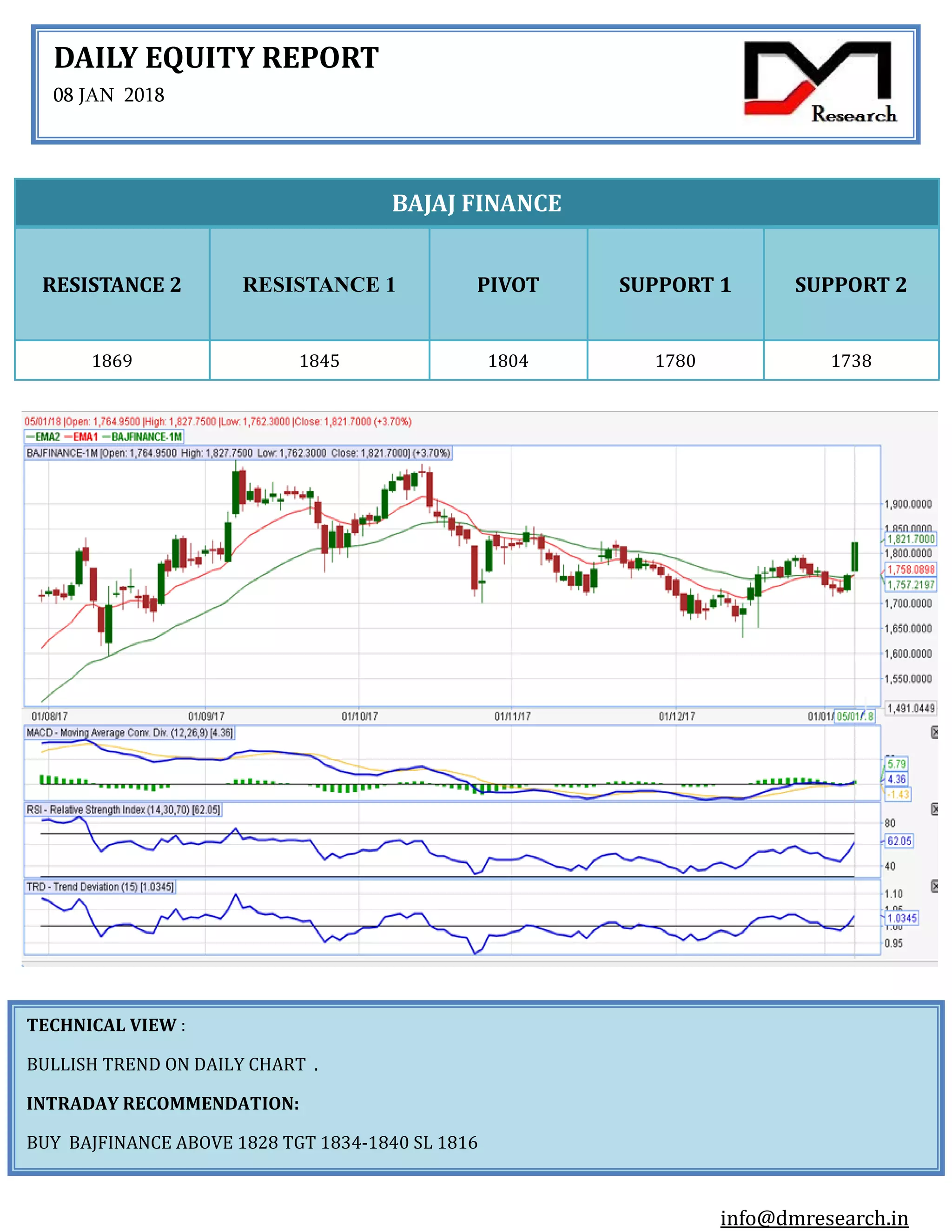Close the TRD Trend Deviation panel
This screenshot has width=952, height=1232.
[934, 886]
